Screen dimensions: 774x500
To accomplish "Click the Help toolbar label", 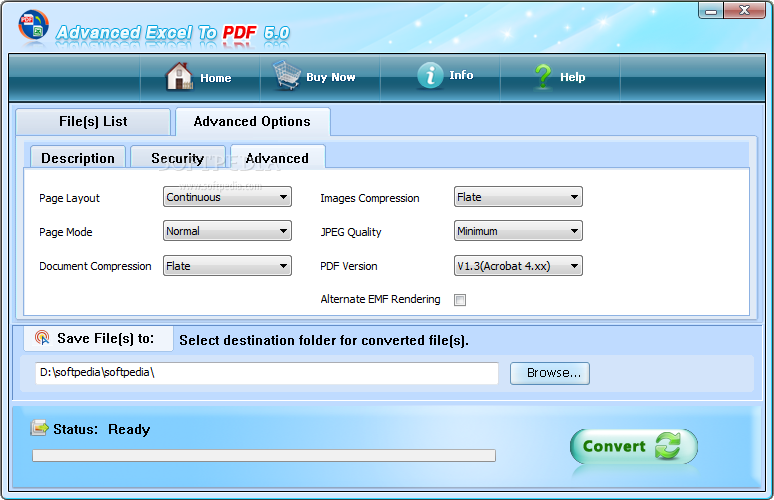I will [x=573, y=77].
